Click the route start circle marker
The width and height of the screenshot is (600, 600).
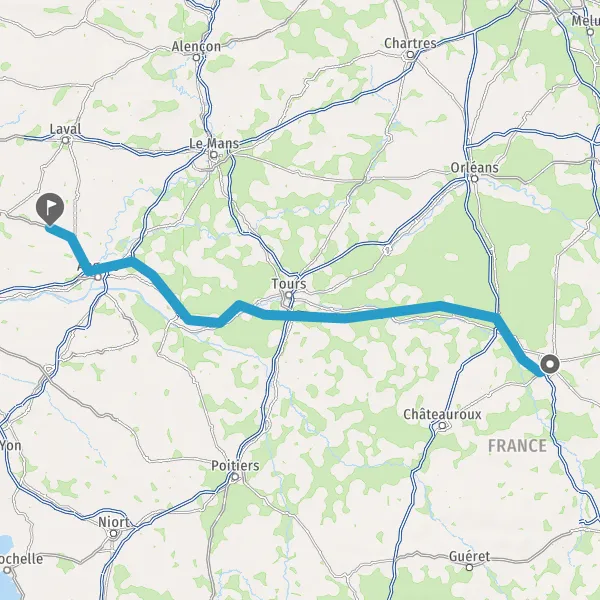point(550,364)
